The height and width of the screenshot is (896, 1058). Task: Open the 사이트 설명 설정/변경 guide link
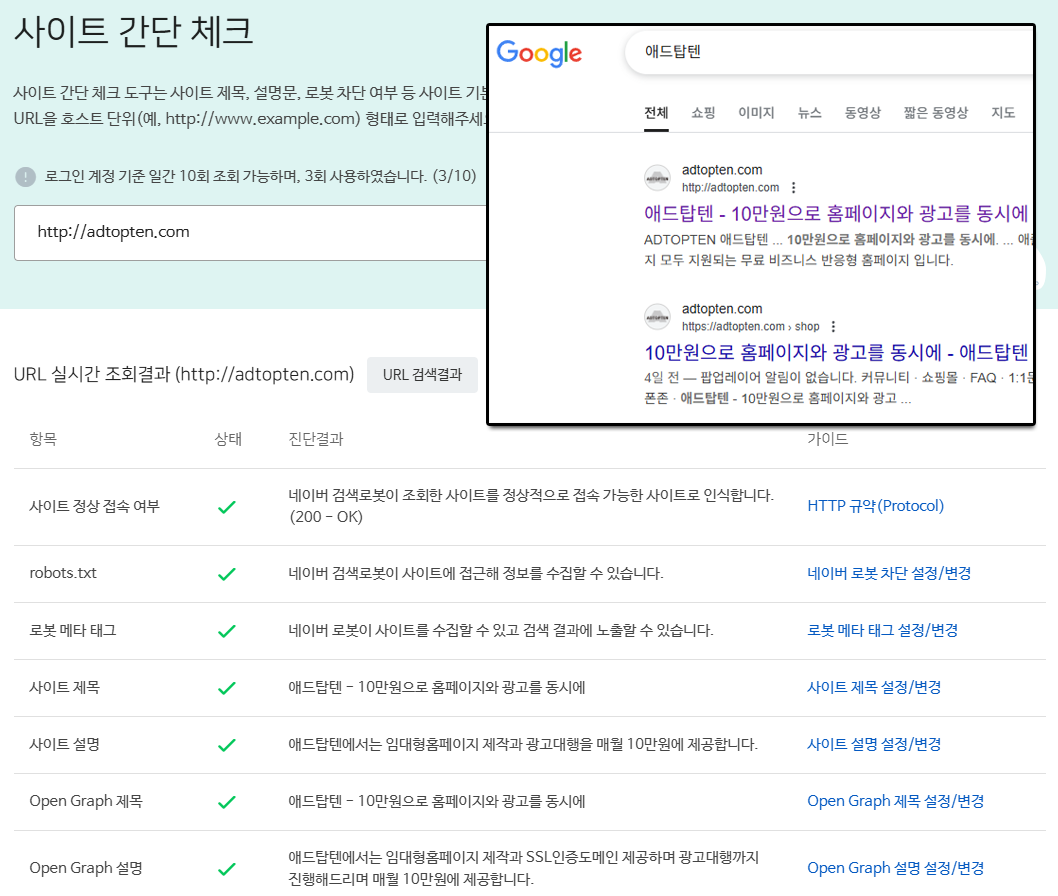tap(874, 744)
